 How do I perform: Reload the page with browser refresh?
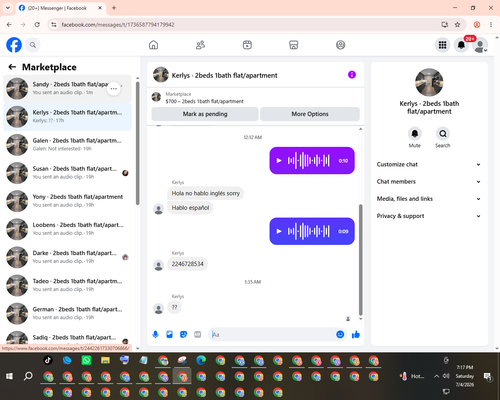coord(37,25)
